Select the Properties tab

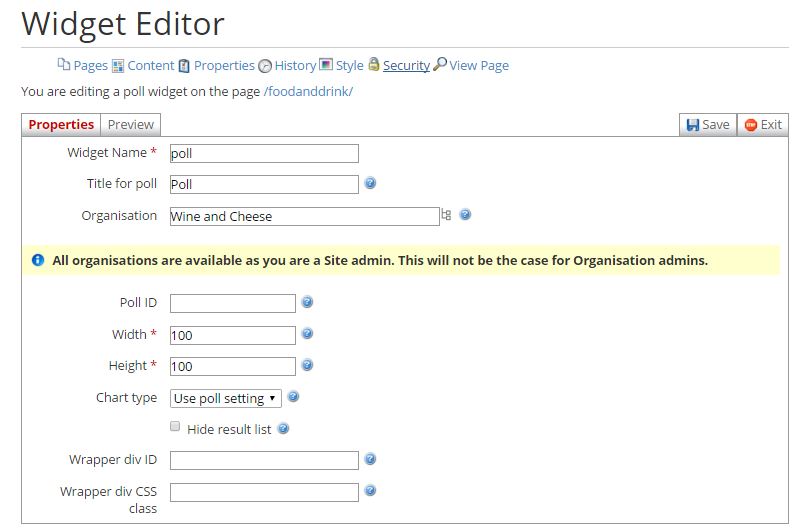61,124
